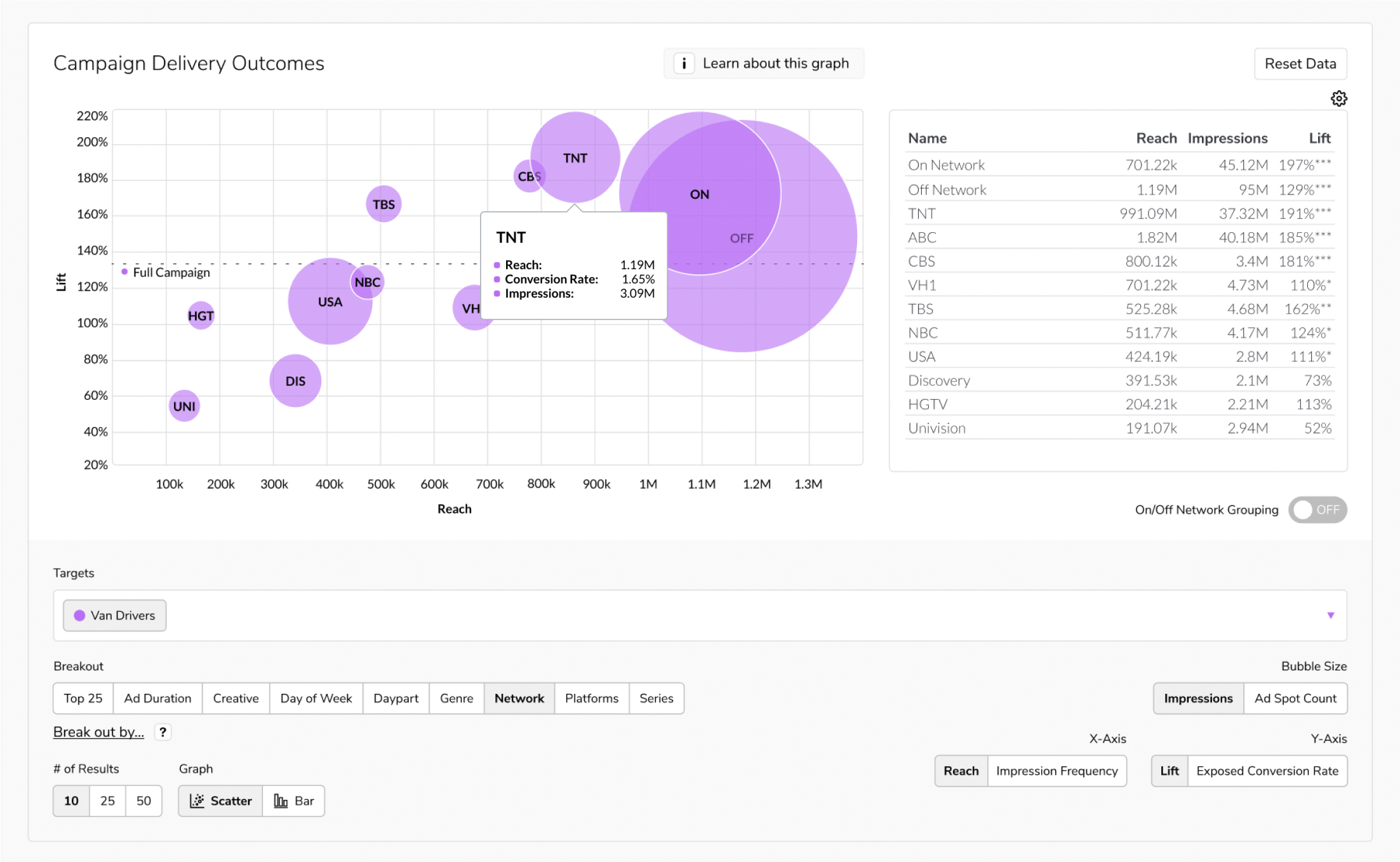This screenshot has height=862, width=1400.
Task: Select Ad Duration breakout
Action: (x=157, y=698)
